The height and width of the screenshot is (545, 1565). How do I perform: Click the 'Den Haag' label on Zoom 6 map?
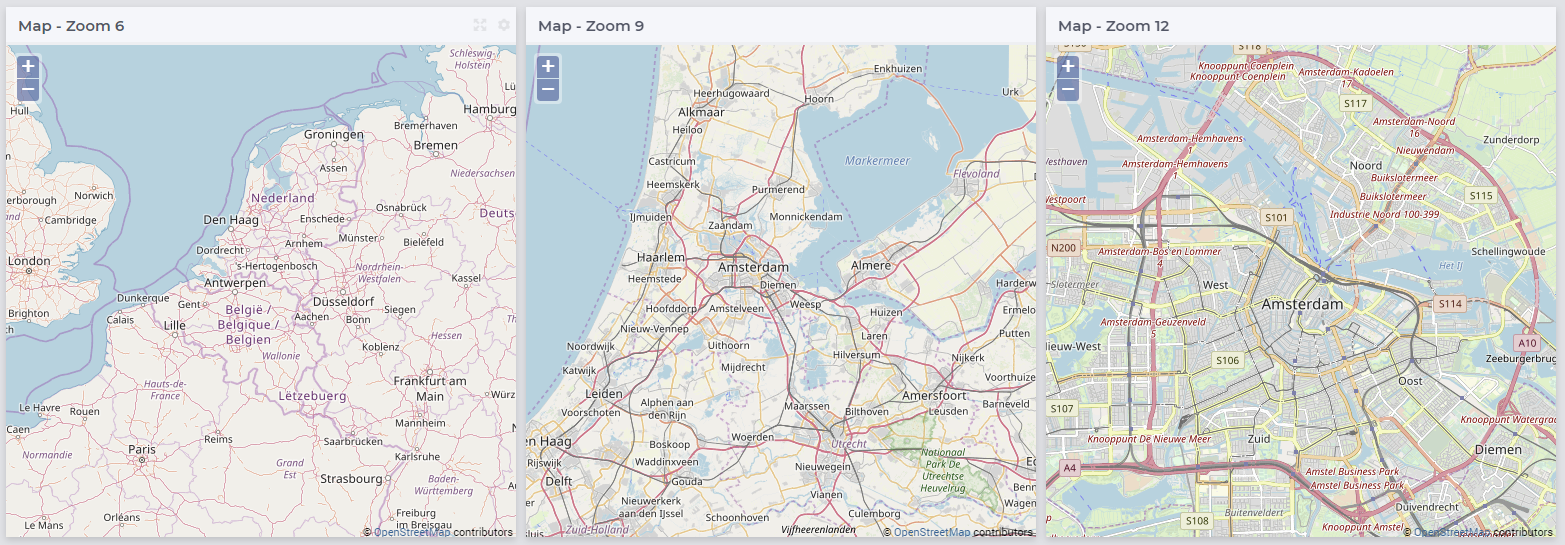point(229,219)
